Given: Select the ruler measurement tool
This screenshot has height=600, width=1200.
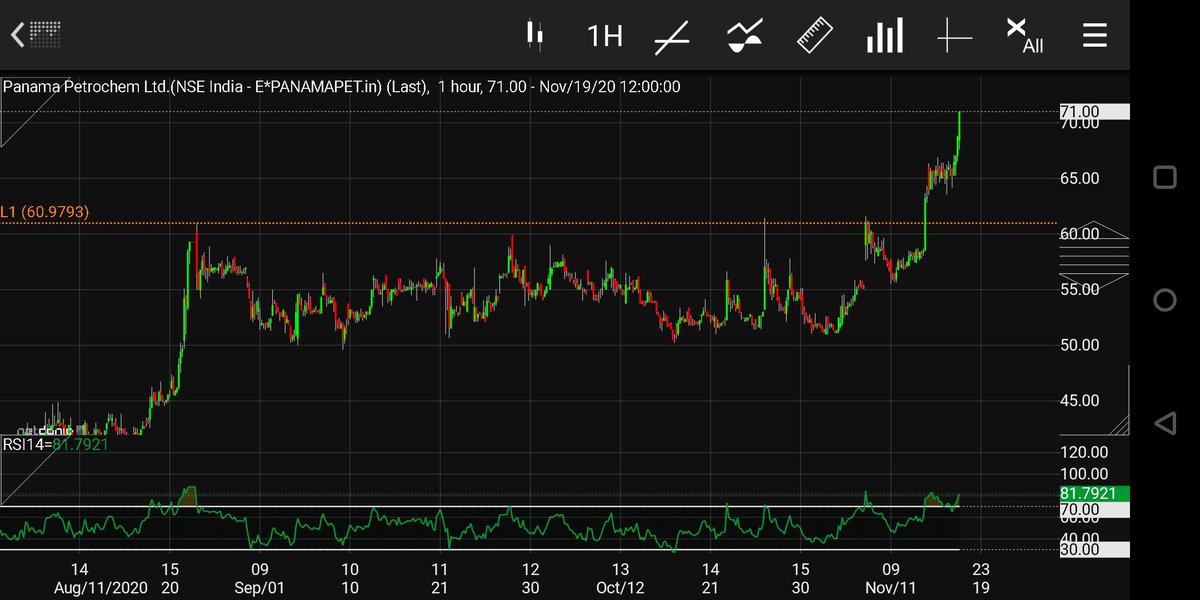Looking at the screenshot, I should pos(813,35).
